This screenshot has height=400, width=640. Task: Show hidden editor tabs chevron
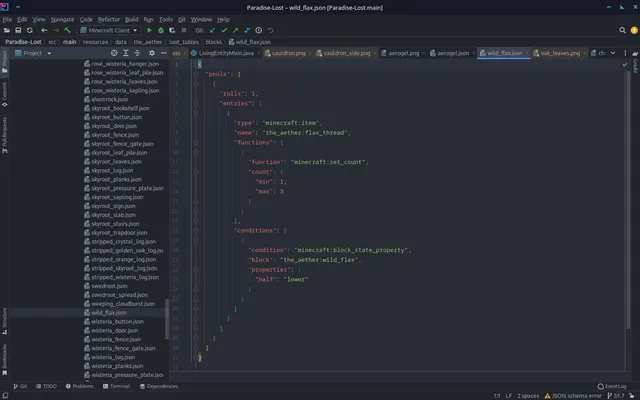(613, 53)
